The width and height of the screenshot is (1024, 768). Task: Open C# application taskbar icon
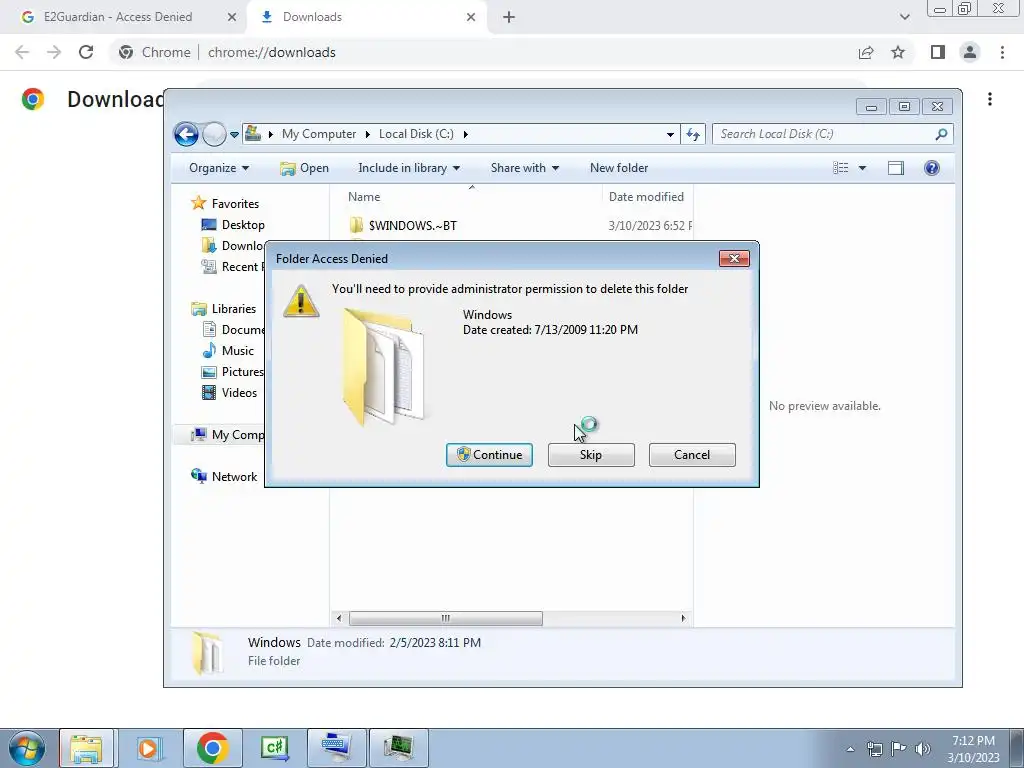coord(274,748)
